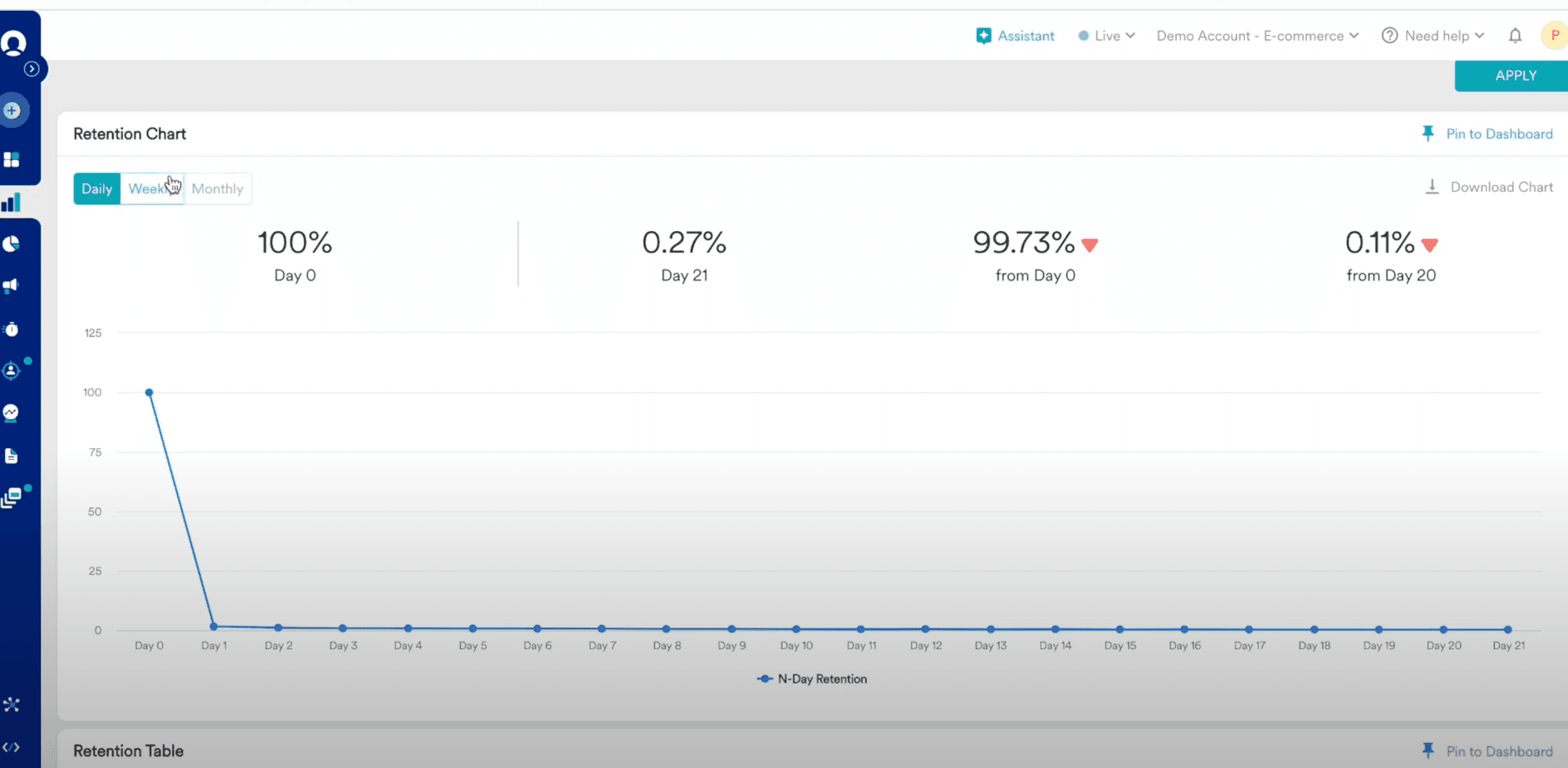Open the user profile icon with dot
The height and width of the screenshot is (768, 1568).
coord(11,371)
